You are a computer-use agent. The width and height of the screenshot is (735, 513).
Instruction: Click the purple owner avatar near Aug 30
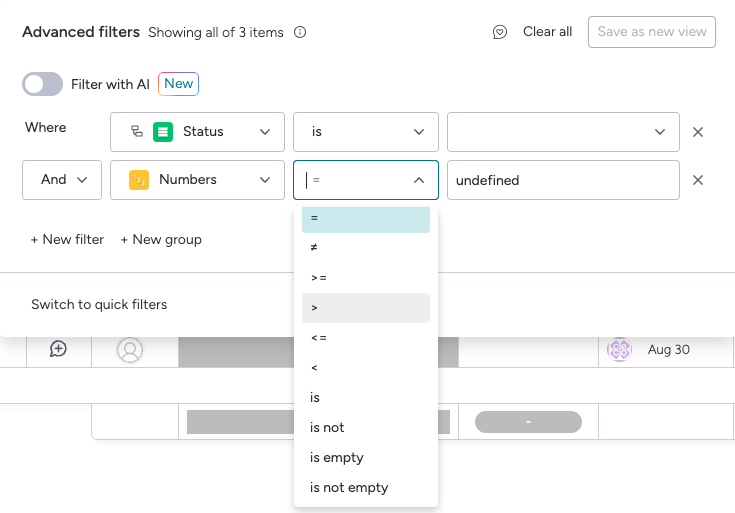620,350
